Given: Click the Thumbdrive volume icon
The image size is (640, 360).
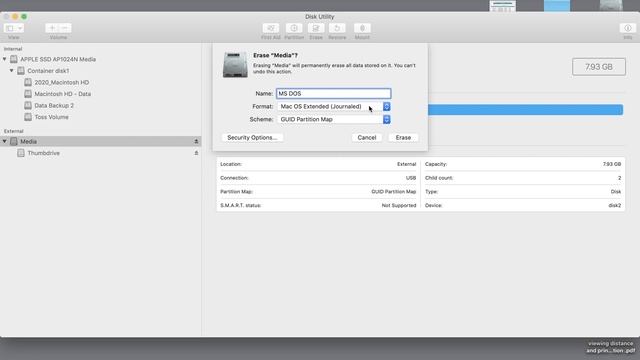Looking at the screenshot, I should click(21, 153).
